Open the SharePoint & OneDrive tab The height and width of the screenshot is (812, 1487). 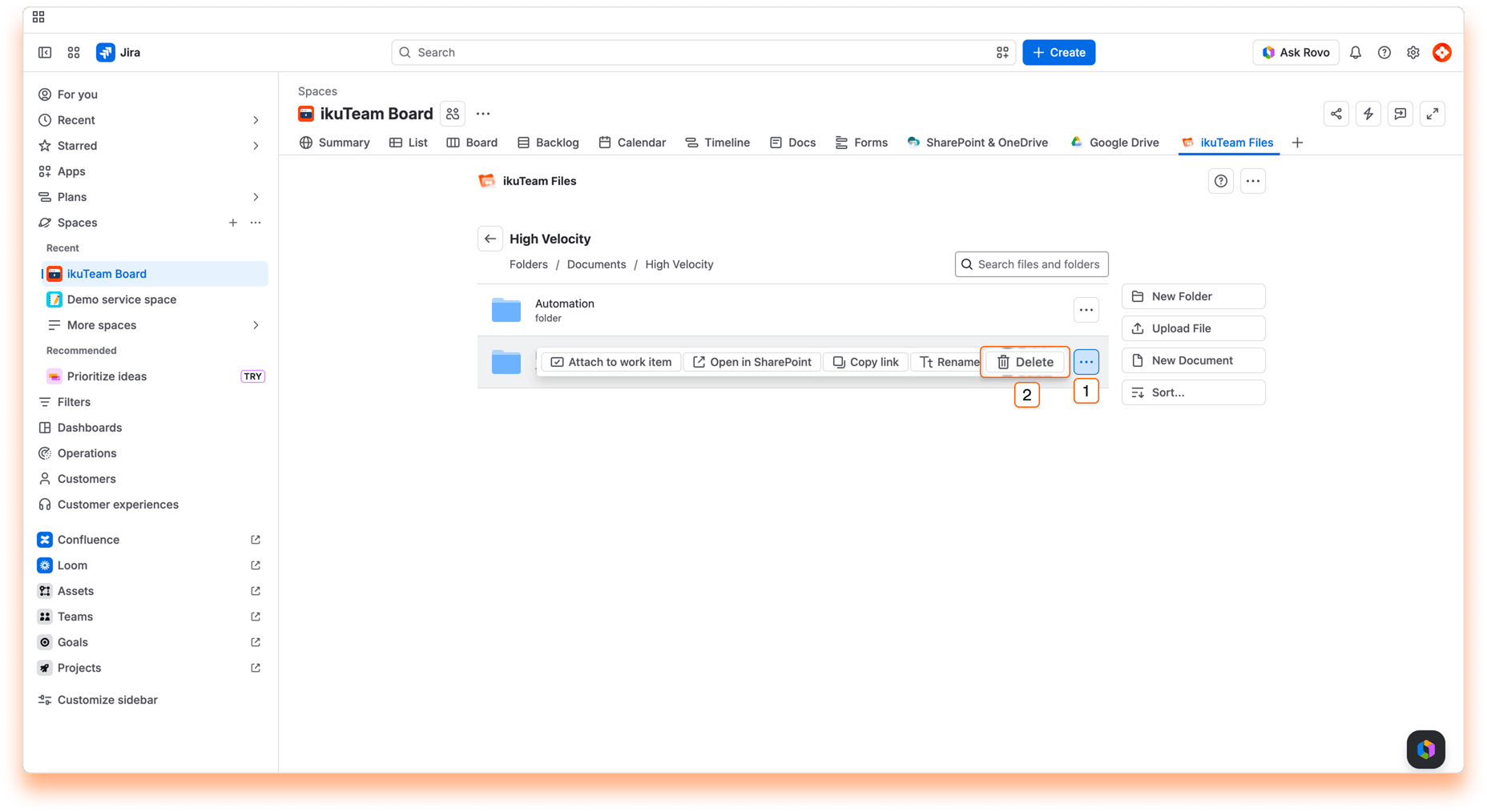coord(977,143)
